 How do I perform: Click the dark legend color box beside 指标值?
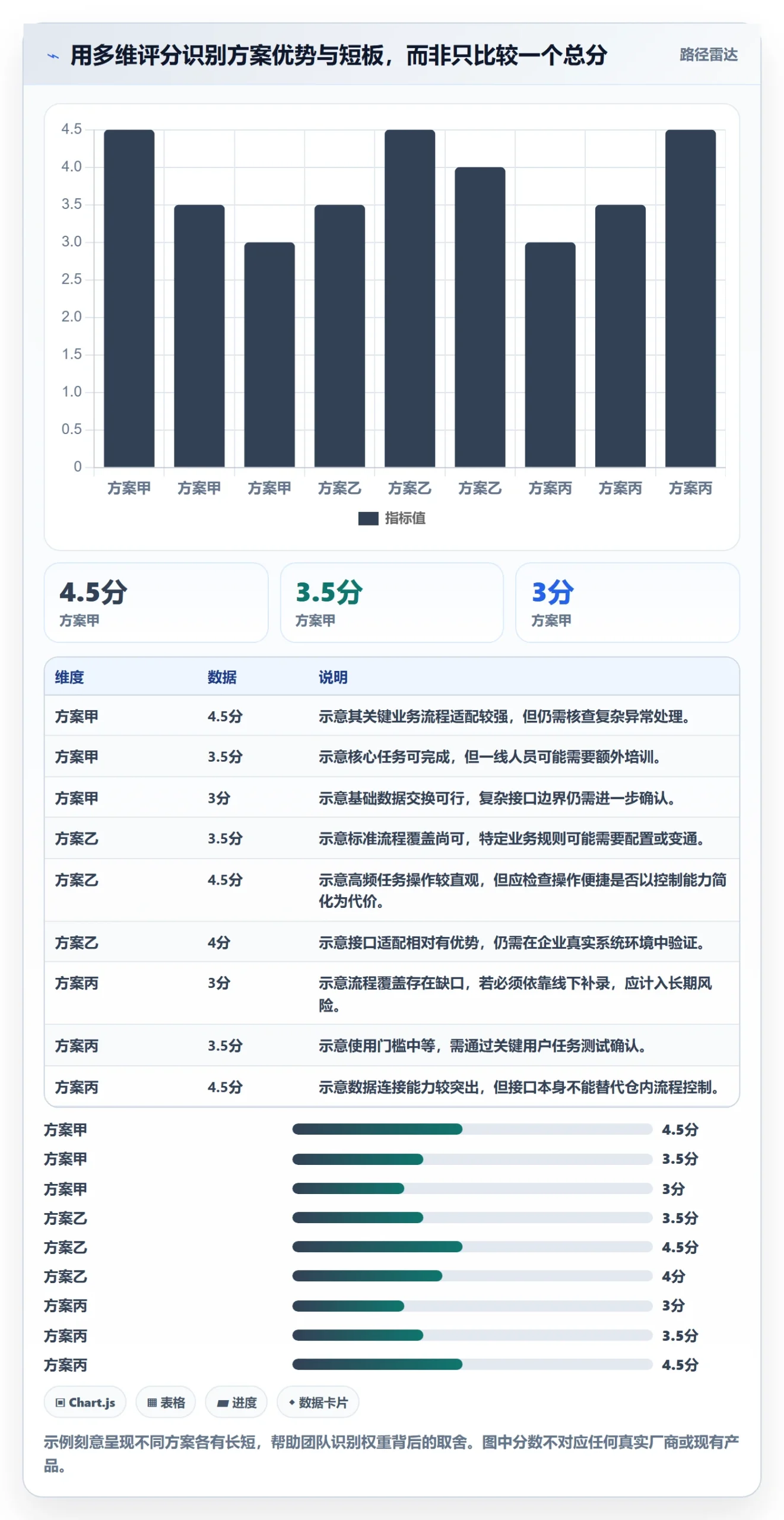tap(368, 518)
